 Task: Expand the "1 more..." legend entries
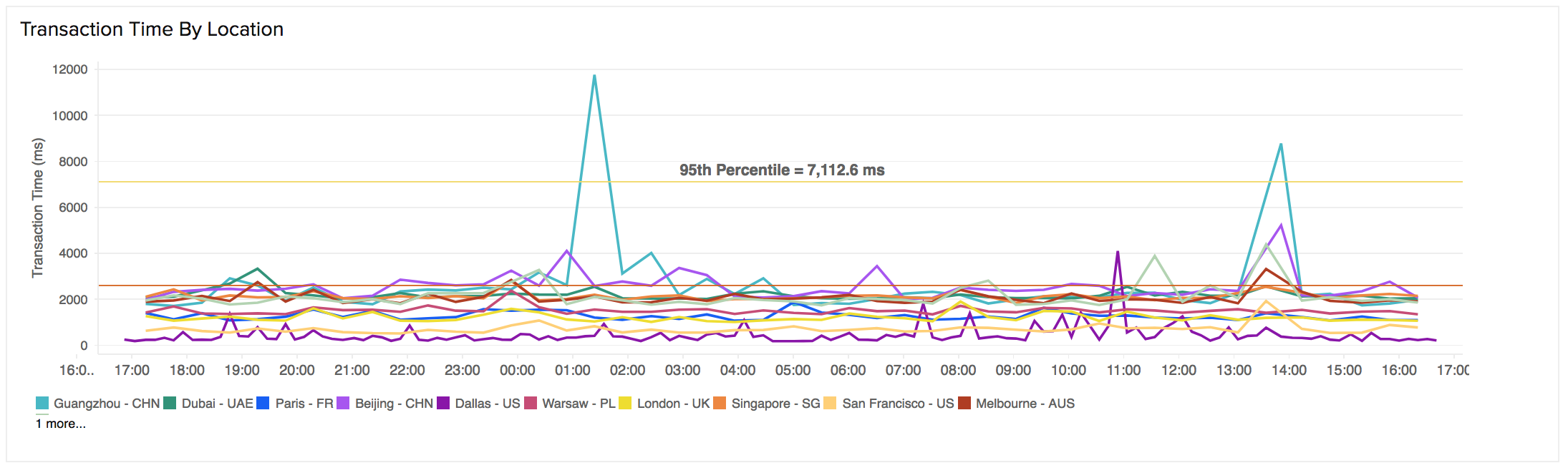click(61, 424)
